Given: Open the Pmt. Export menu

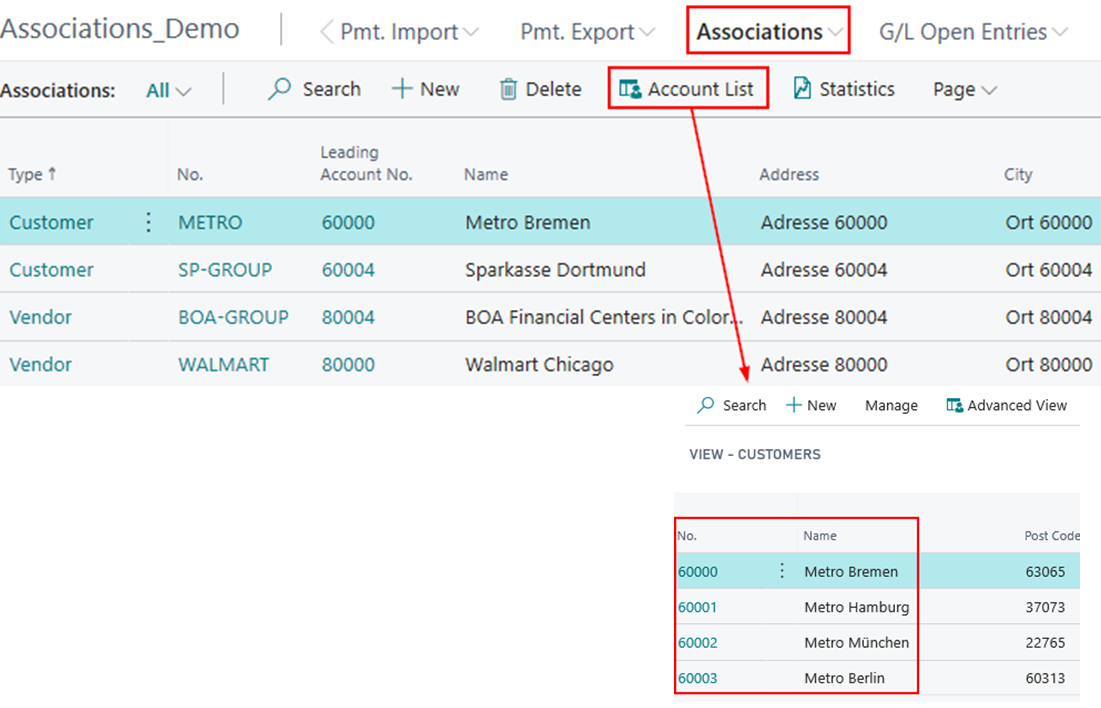Looking at the screenshot, I should (587, 32).
